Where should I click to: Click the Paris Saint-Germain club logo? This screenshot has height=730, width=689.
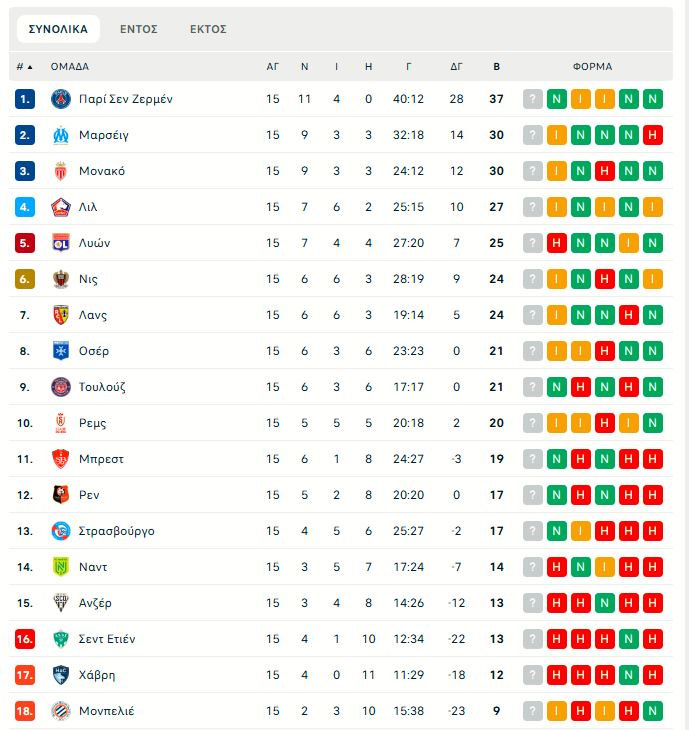pos(60,99)
